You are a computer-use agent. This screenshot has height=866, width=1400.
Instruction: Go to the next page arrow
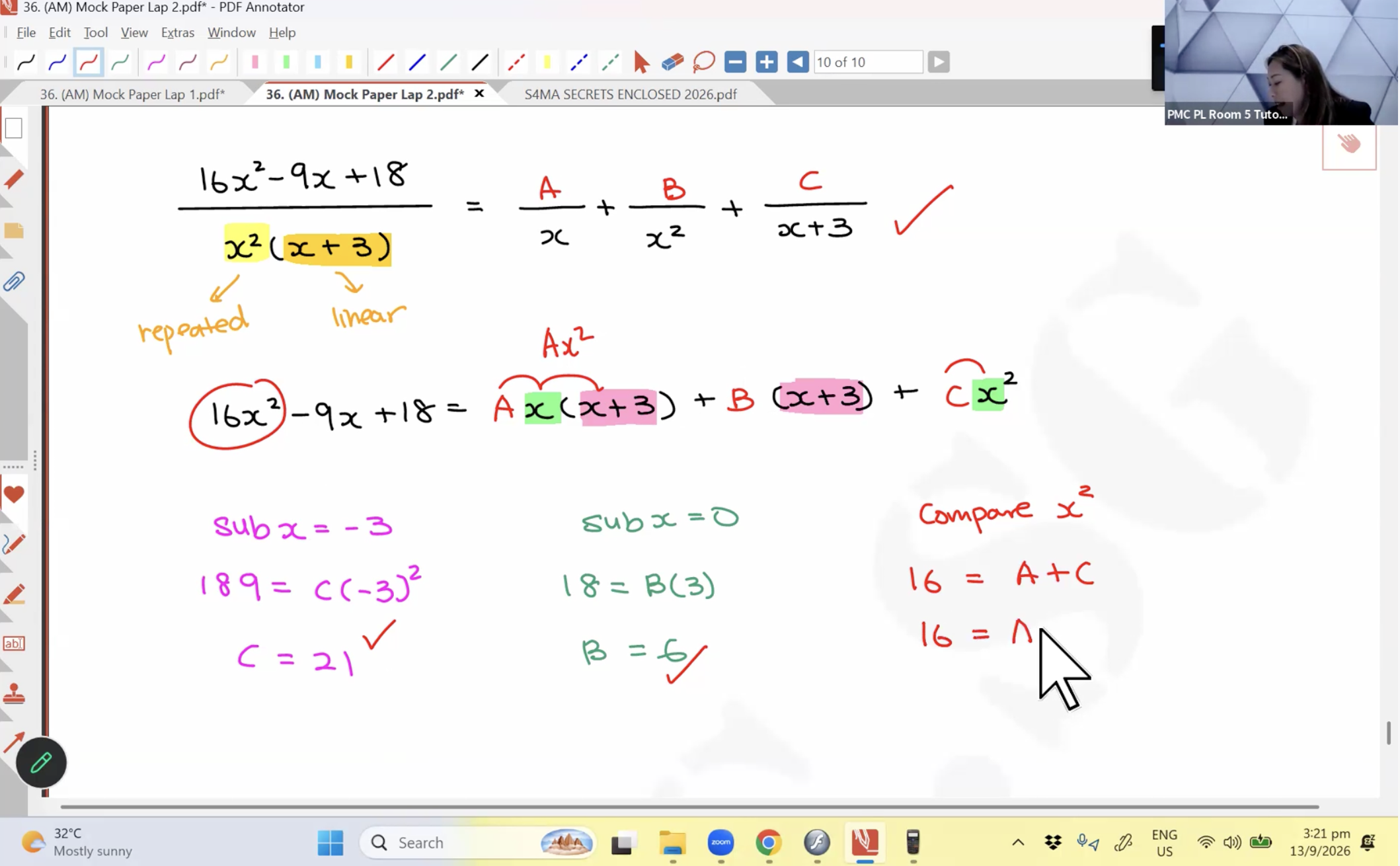point(939,62)
